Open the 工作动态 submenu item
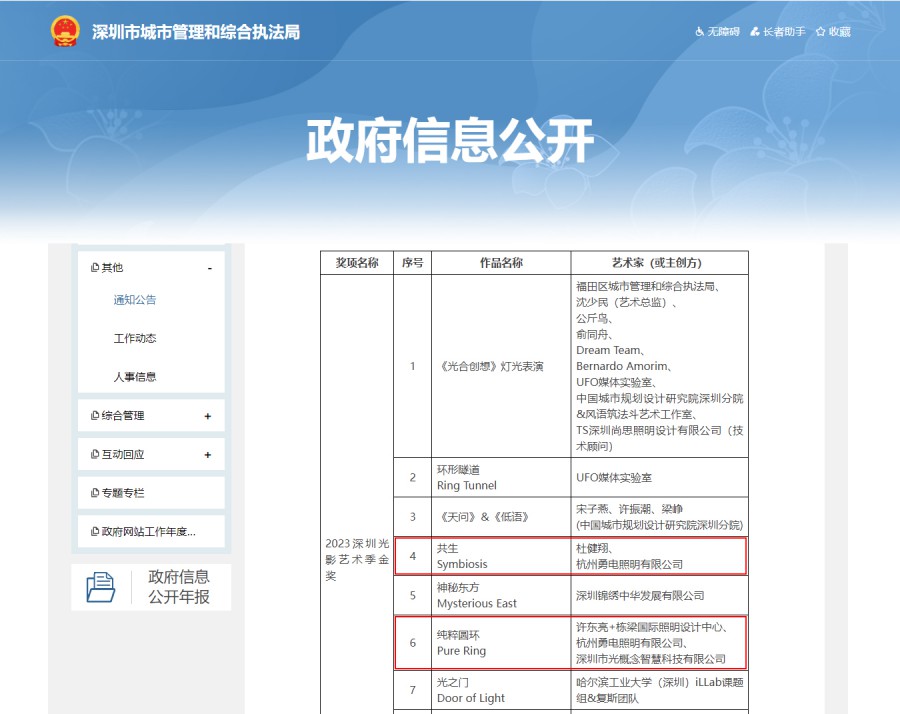 click(x=135, y=339)
